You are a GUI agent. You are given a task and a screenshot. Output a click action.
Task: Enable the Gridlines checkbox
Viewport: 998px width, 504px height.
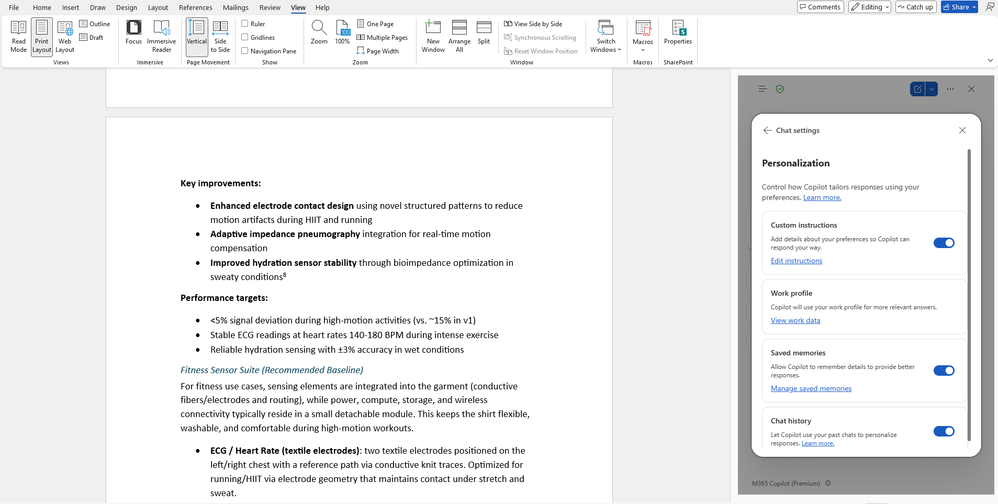pos(244,38)
